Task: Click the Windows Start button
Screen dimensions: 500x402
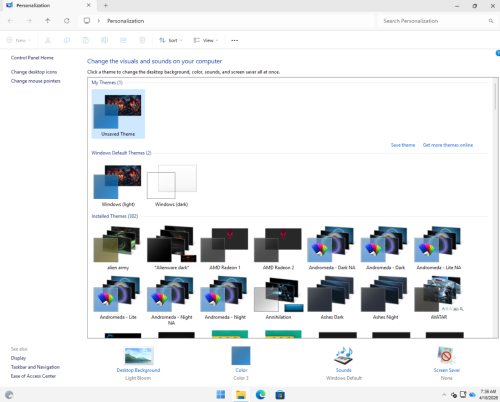Action: tap(221, 395)
